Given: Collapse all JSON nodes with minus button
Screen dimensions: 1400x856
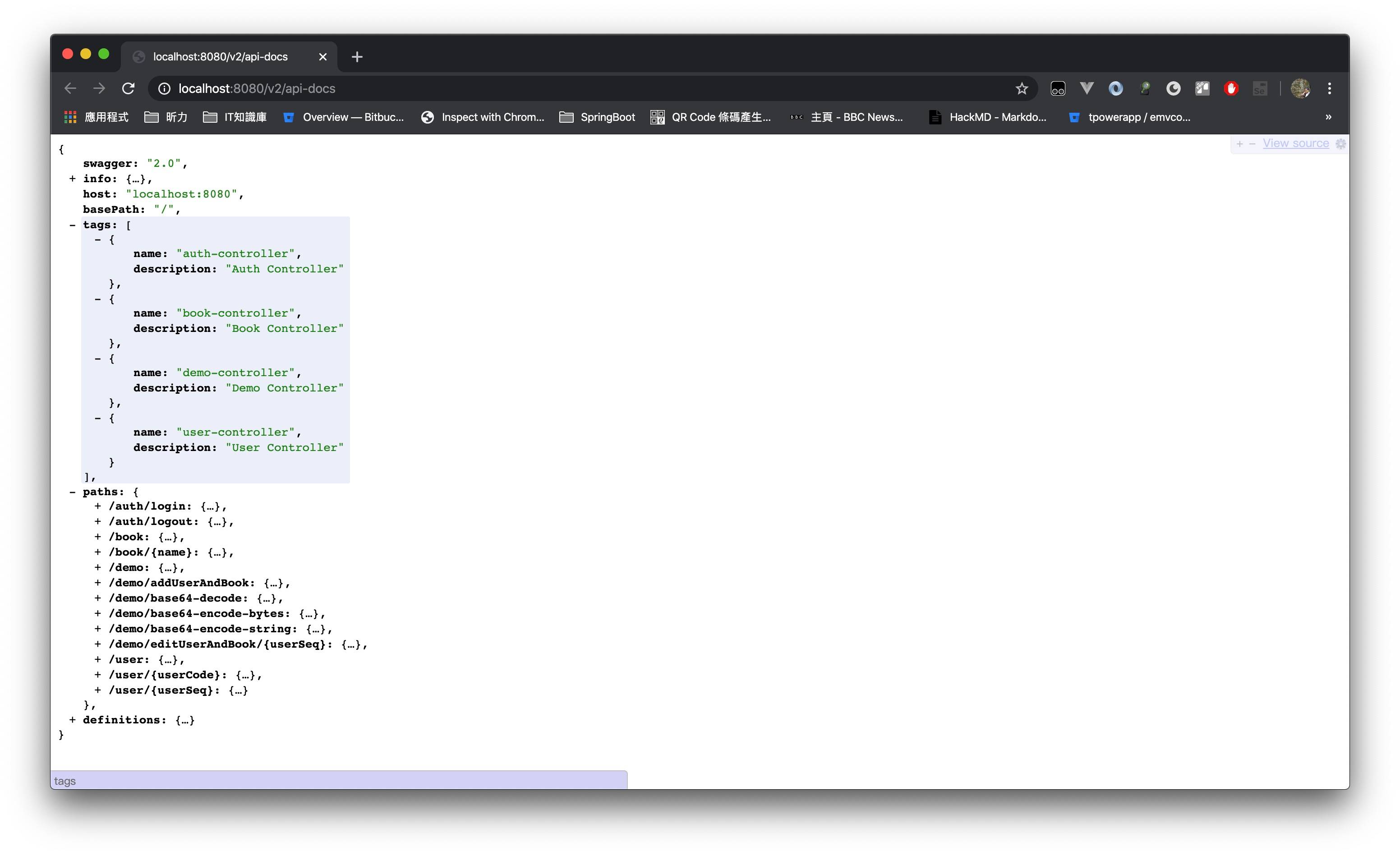Looking at the screenshot, I should 1252,144.
